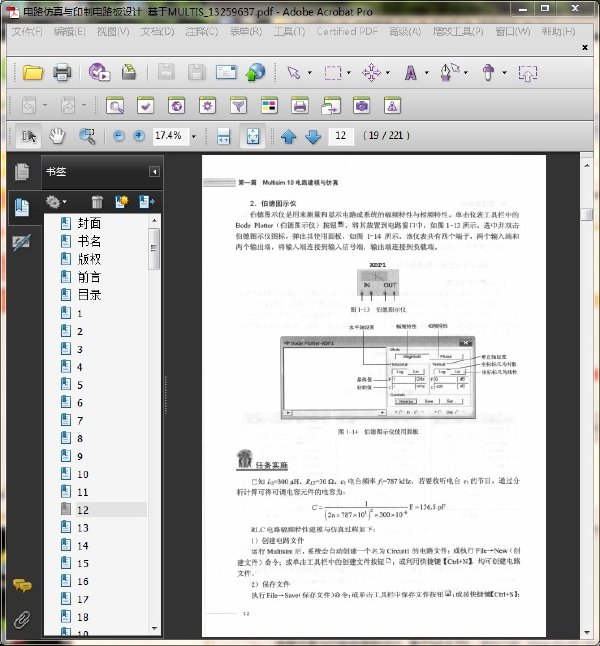The width and height of the screenshot is (600, 646).
Task: Go to previous page with up arrow
Action: click(x=288, y=136)
